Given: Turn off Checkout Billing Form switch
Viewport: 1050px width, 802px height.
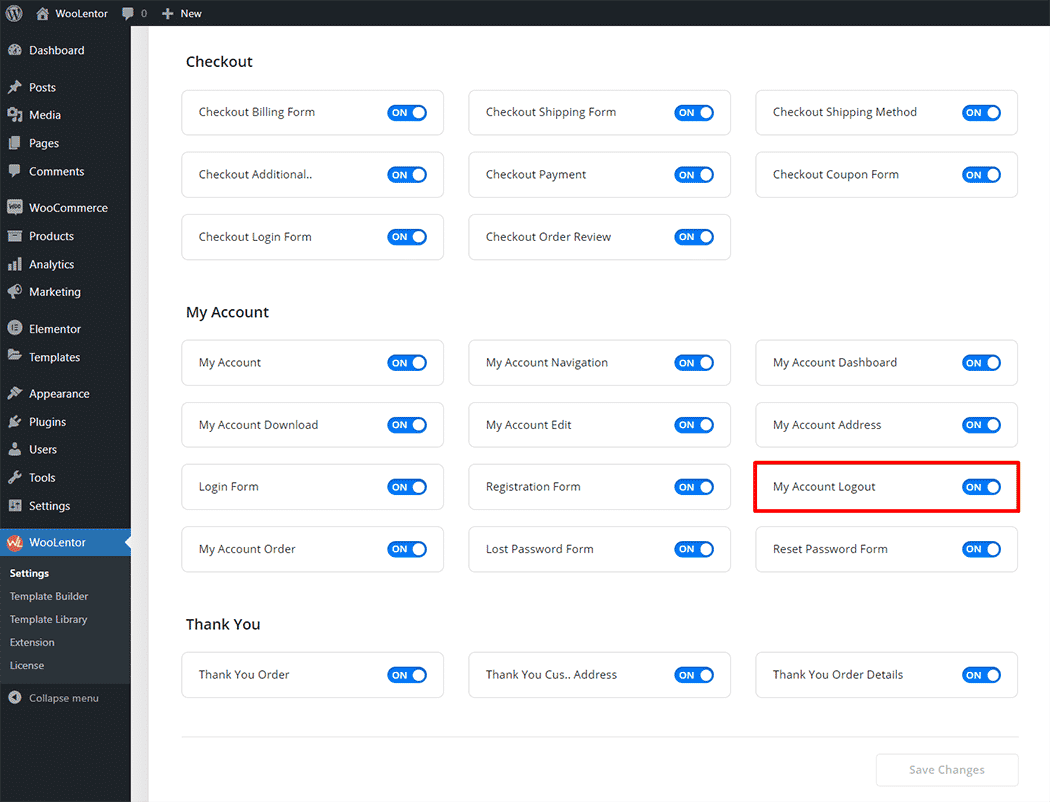Looking at the screenshot, I should (x=407, y=113).
